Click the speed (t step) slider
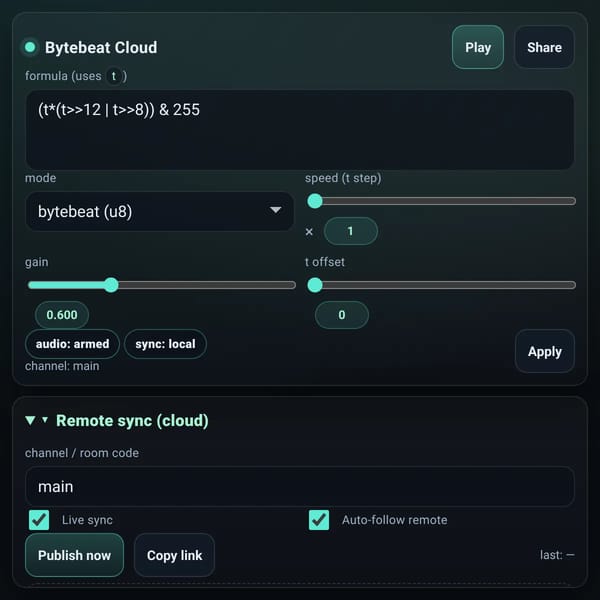The height and width of the screenshot is (600, 600). [442, 201]
